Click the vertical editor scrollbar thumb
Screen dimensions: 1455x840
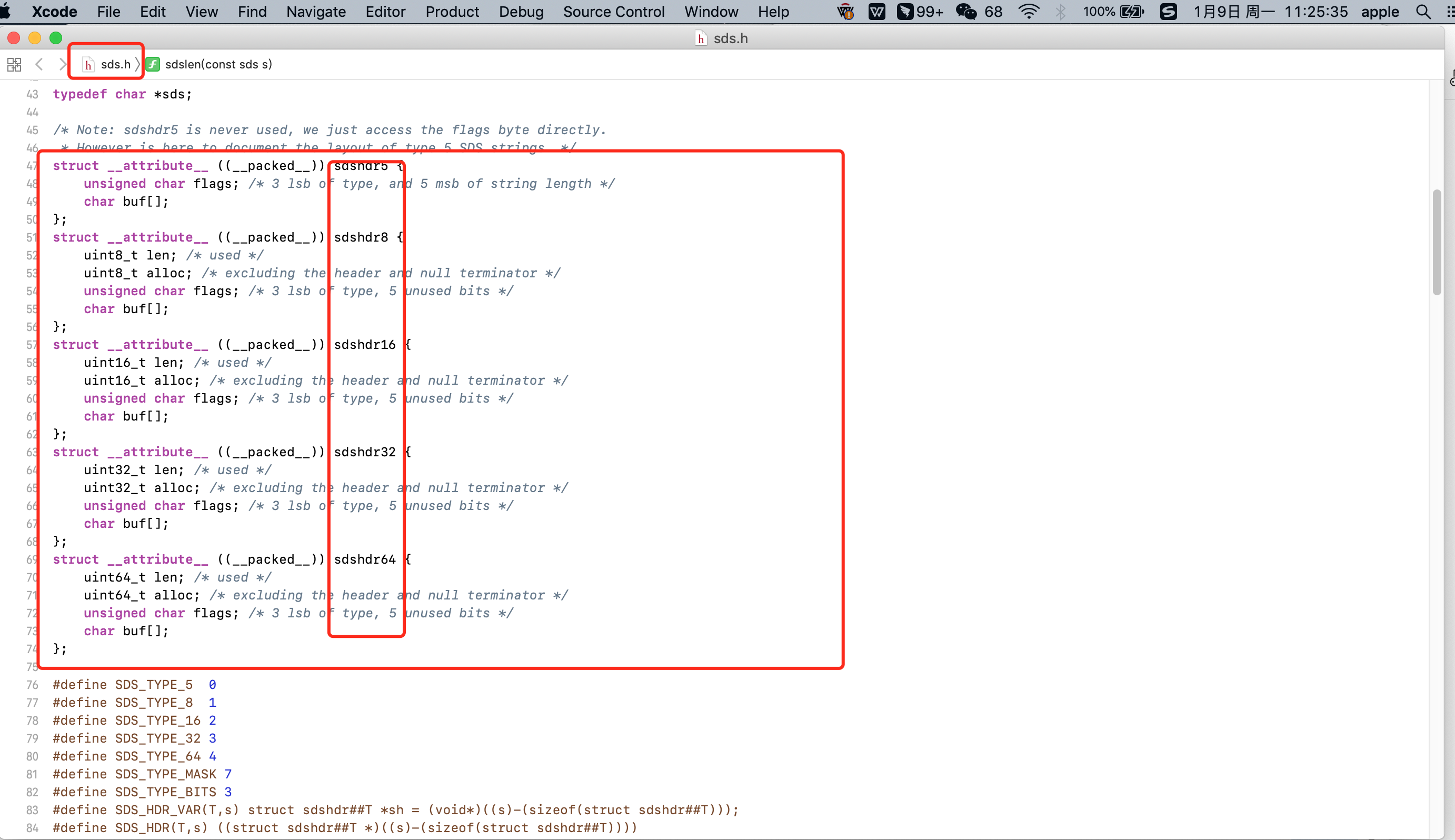pyautogui.click(x=1437, y=242)
